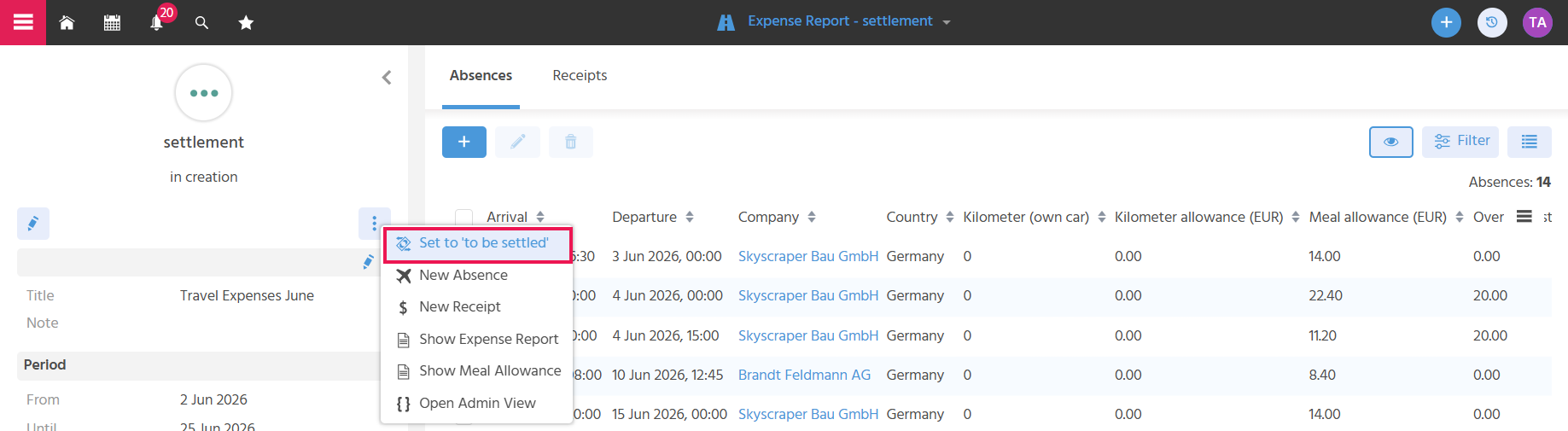Open notifications bell with 20 badge
Screen dimensions: 1568x431
click(x=157, y=23)
